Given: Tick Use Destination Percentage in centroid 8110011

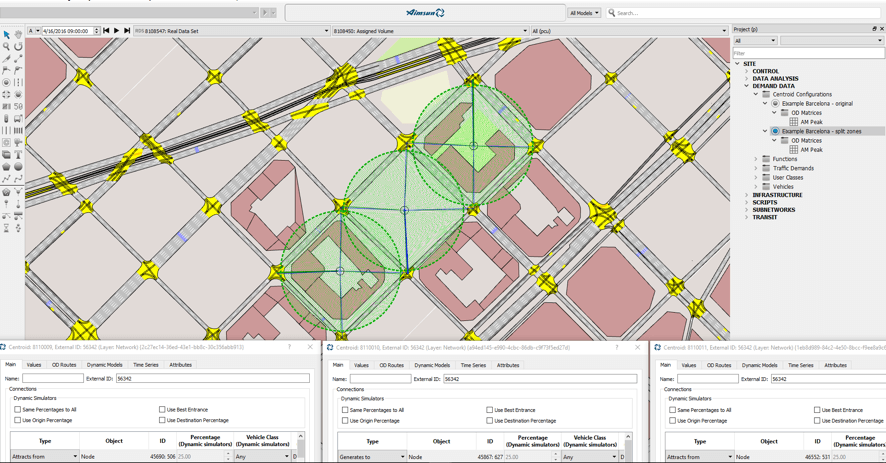Looking at the screenshot, I should click(817, 421).
